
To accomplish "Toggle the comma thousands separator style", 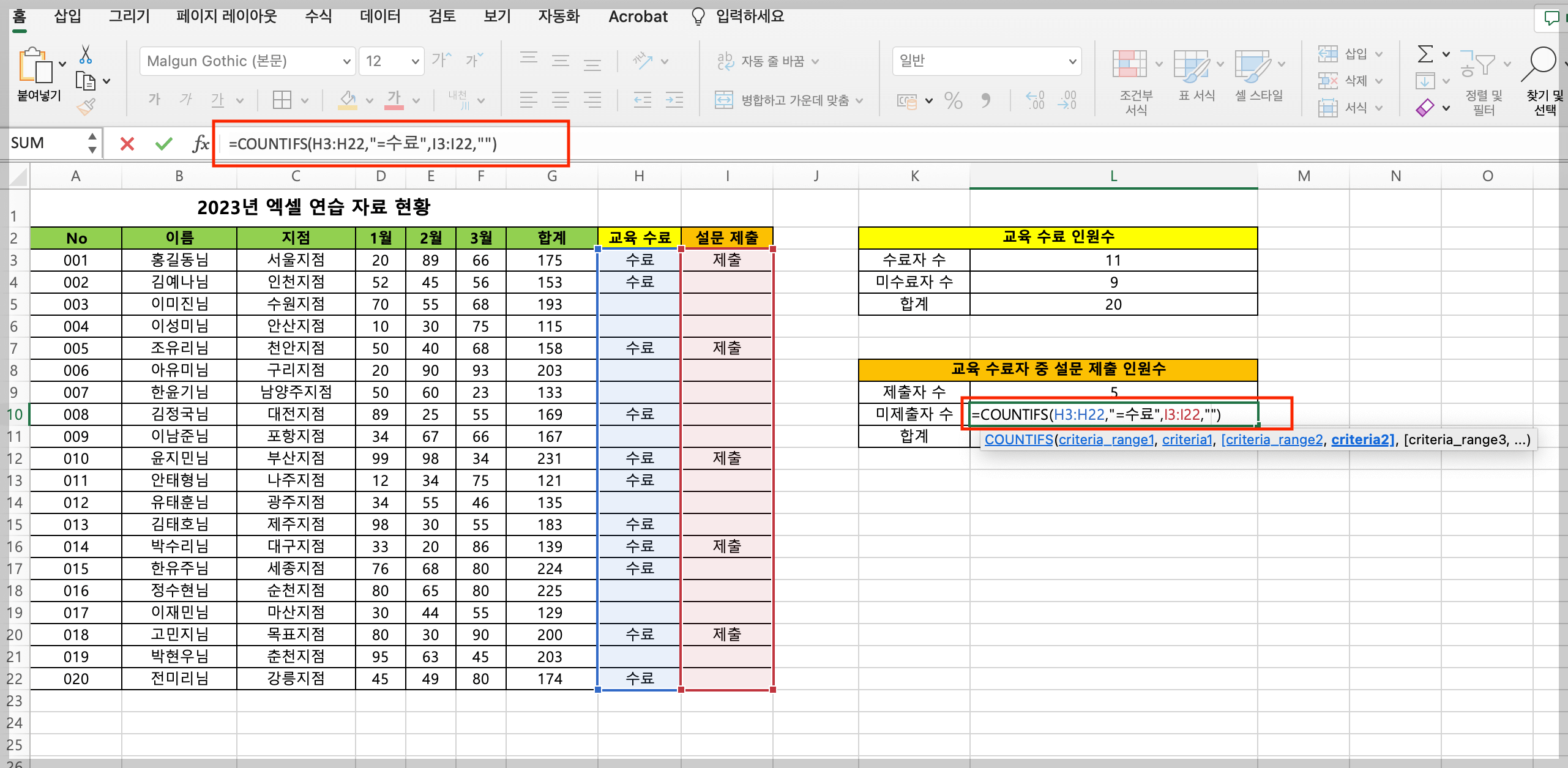I will pyautogui.click(x=987, y=100).
